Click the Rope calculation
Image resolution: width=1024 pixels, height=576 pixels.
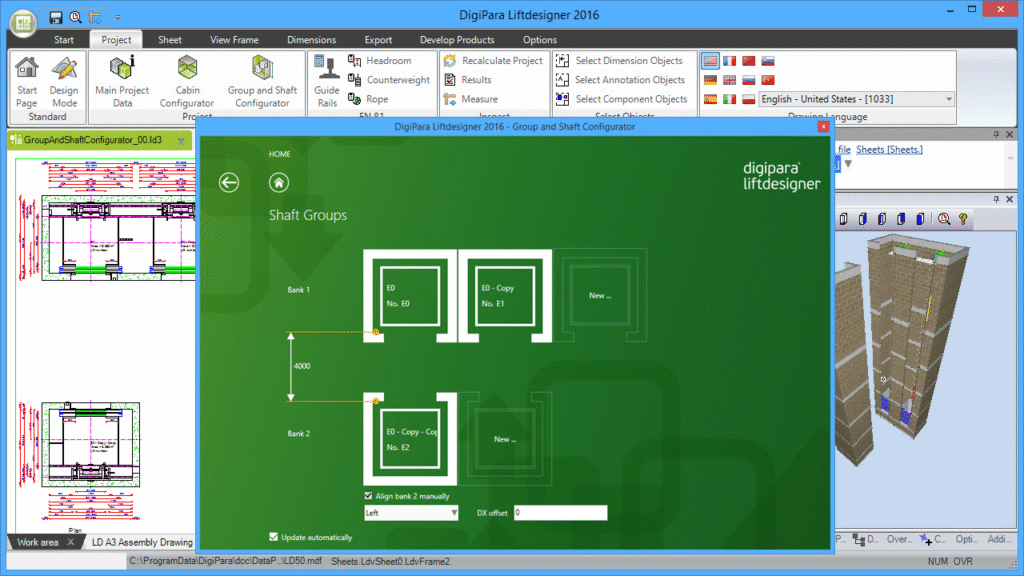click(x=368, y=99)
